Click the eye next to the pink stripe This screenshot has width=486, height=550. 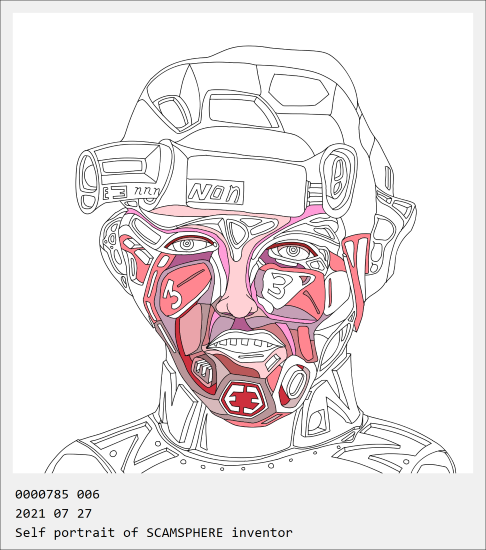(x=188, y=244)
